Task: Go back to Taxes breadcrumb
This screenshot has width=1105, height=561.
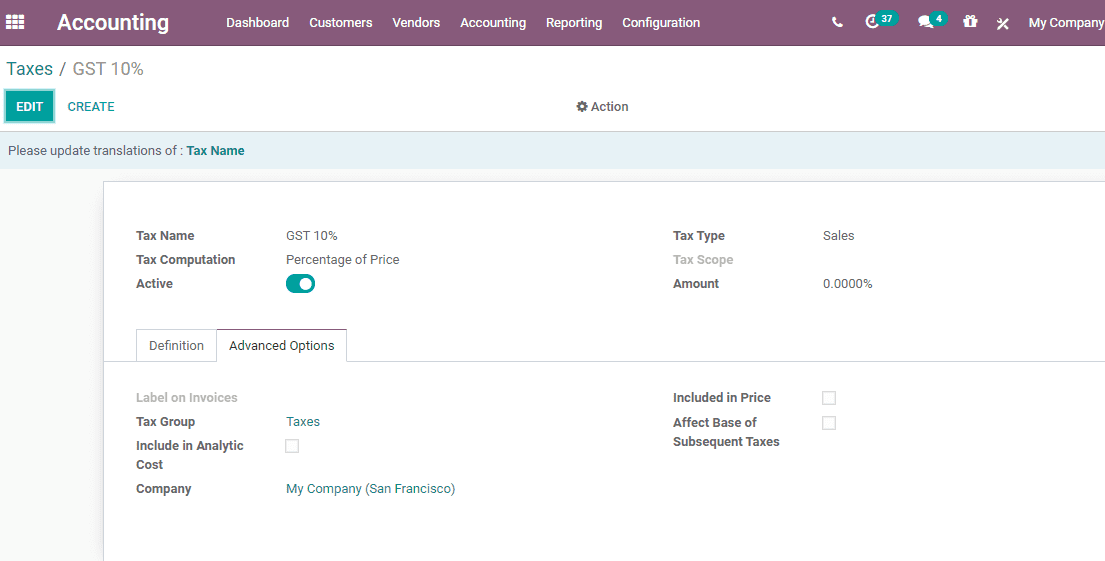Action: click(30, 68)
